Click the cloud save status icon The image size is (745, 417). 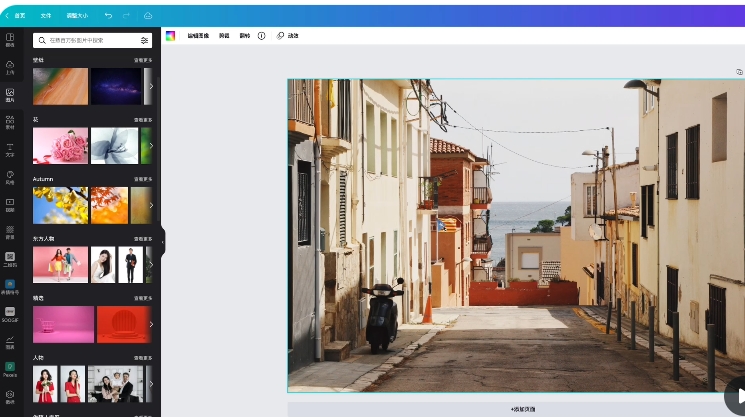(x=148, y=16)
